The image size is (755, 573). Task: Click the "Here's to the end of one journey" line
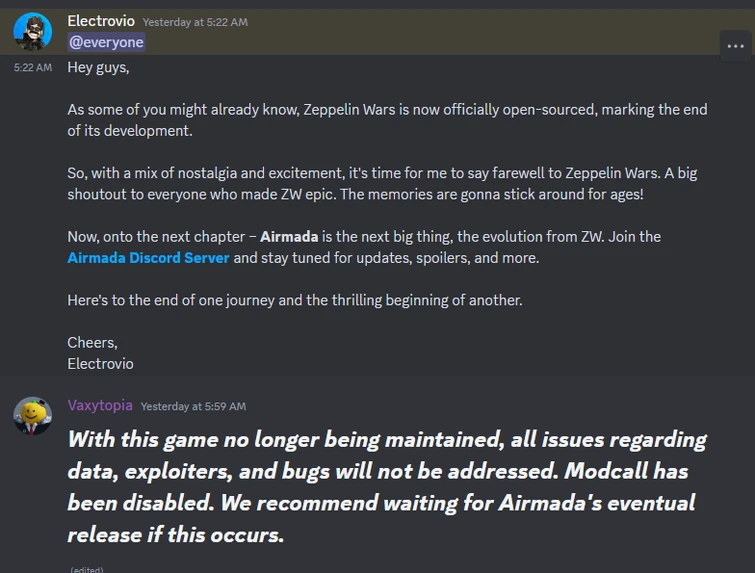click(x=294, y=300)
